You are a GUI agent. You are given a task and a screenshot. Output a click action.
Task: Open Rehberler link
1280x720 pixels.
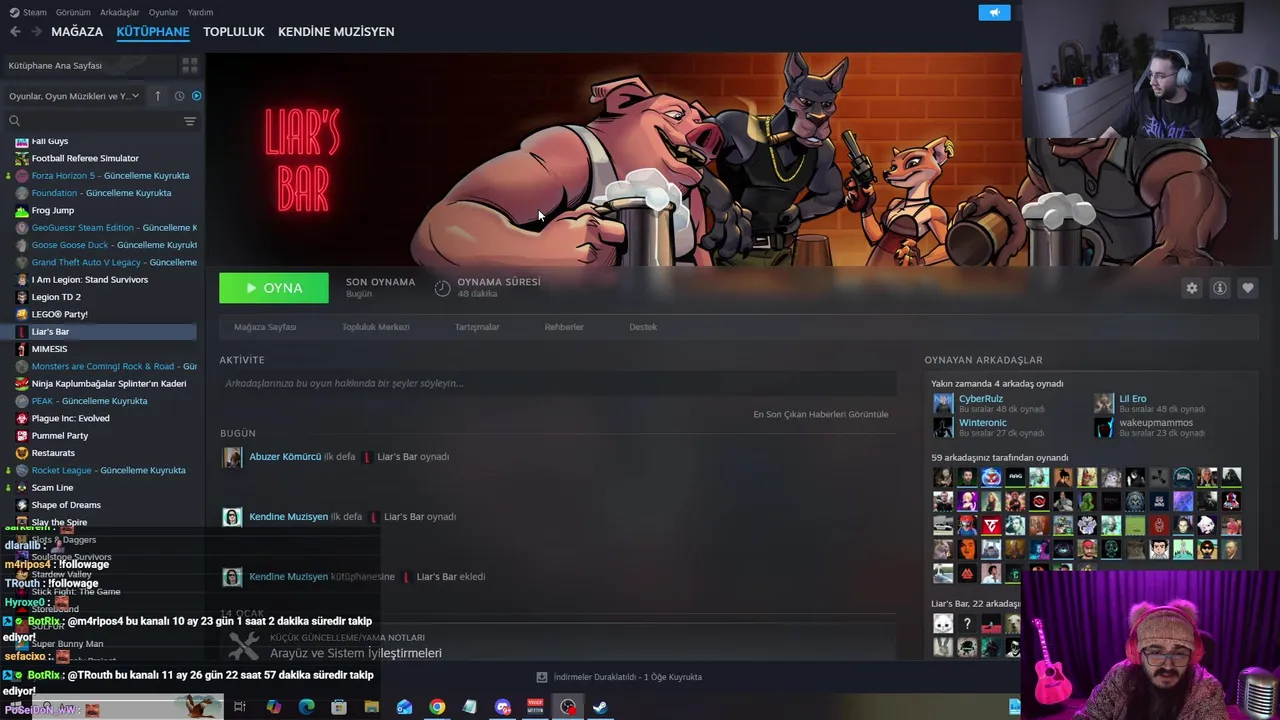564,327
